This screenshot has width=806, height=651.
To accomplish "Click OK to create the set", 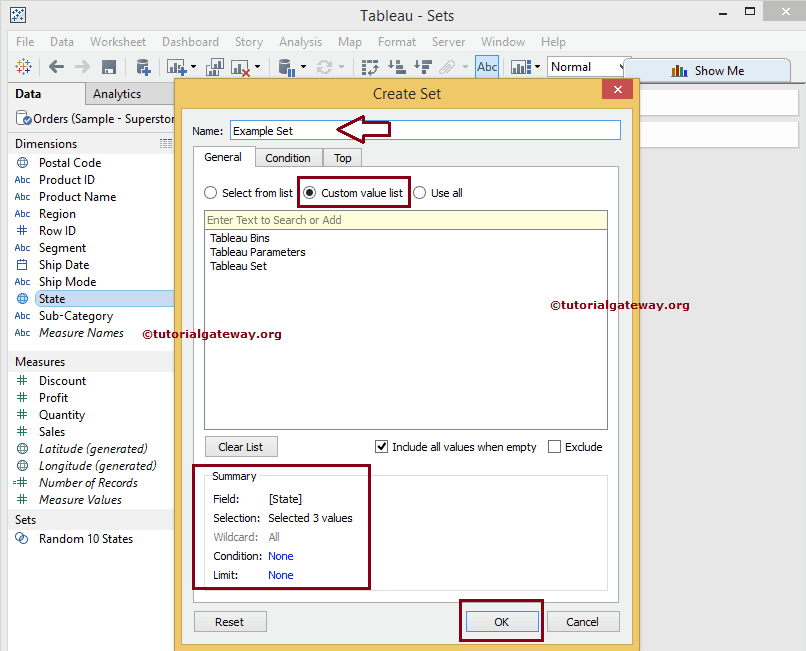I will [x=502, y=622].
